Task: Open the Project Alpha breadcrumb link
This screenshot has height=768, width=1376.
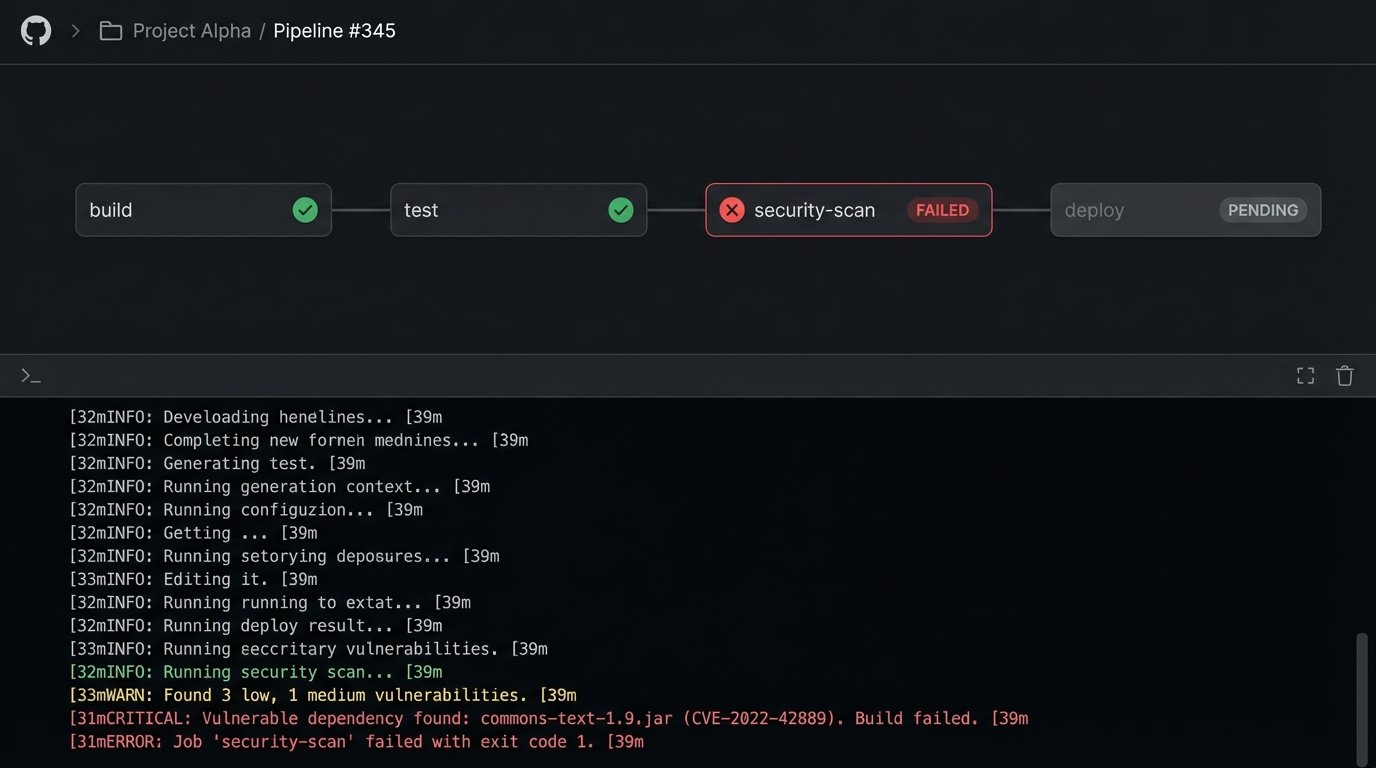Action: (191, 31)
